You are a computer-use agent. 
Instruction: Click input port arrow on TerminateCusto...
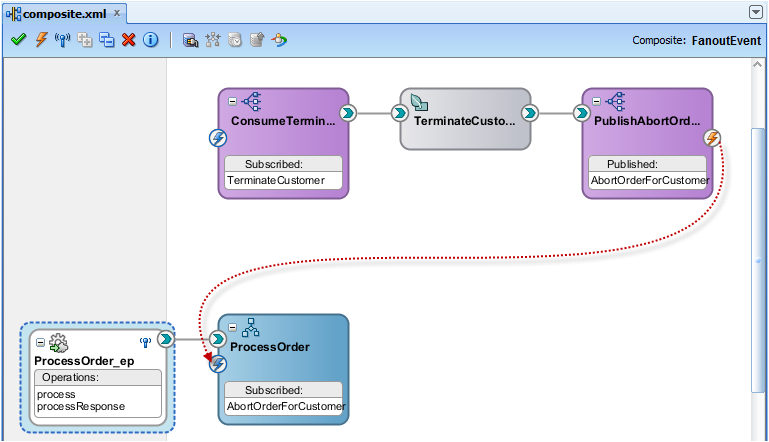pos(400,113)
